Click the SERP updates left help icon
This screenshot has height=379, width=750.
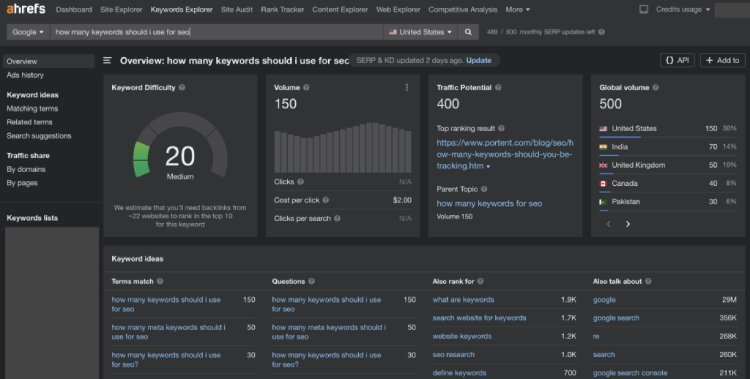[x=602, y=32]
